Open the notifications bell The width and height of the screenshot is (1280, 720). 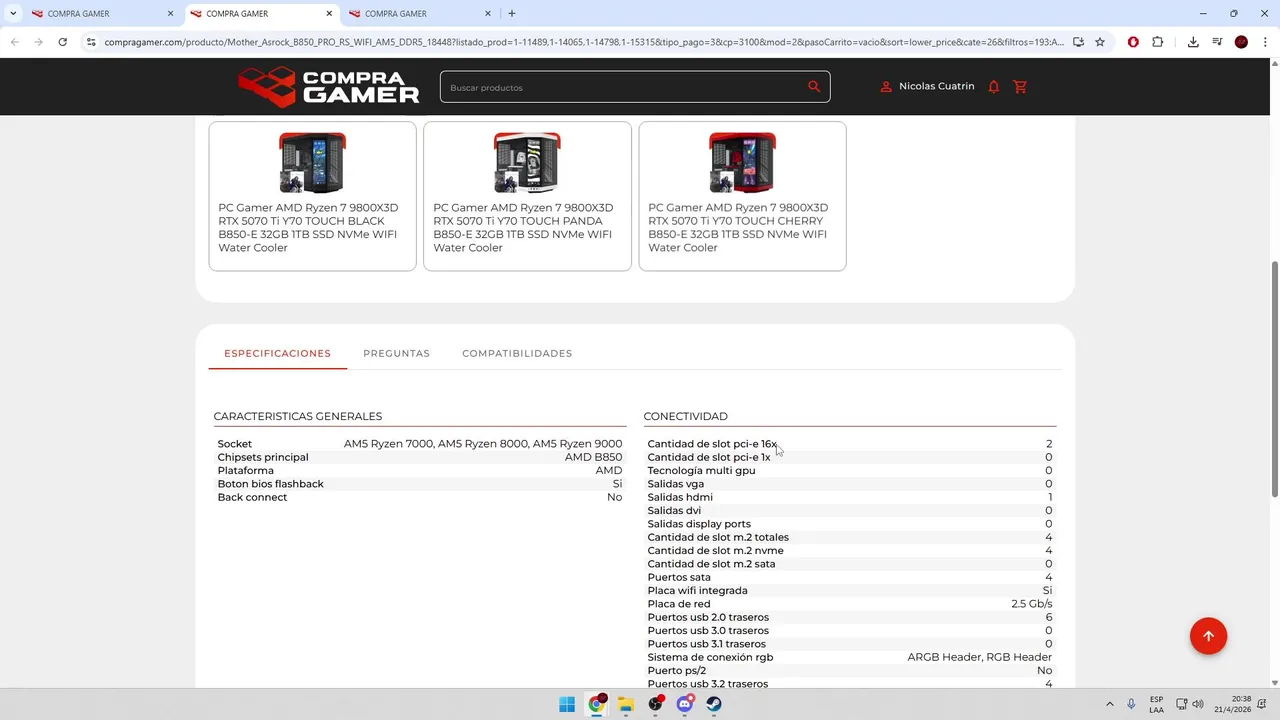coord(993,87)
